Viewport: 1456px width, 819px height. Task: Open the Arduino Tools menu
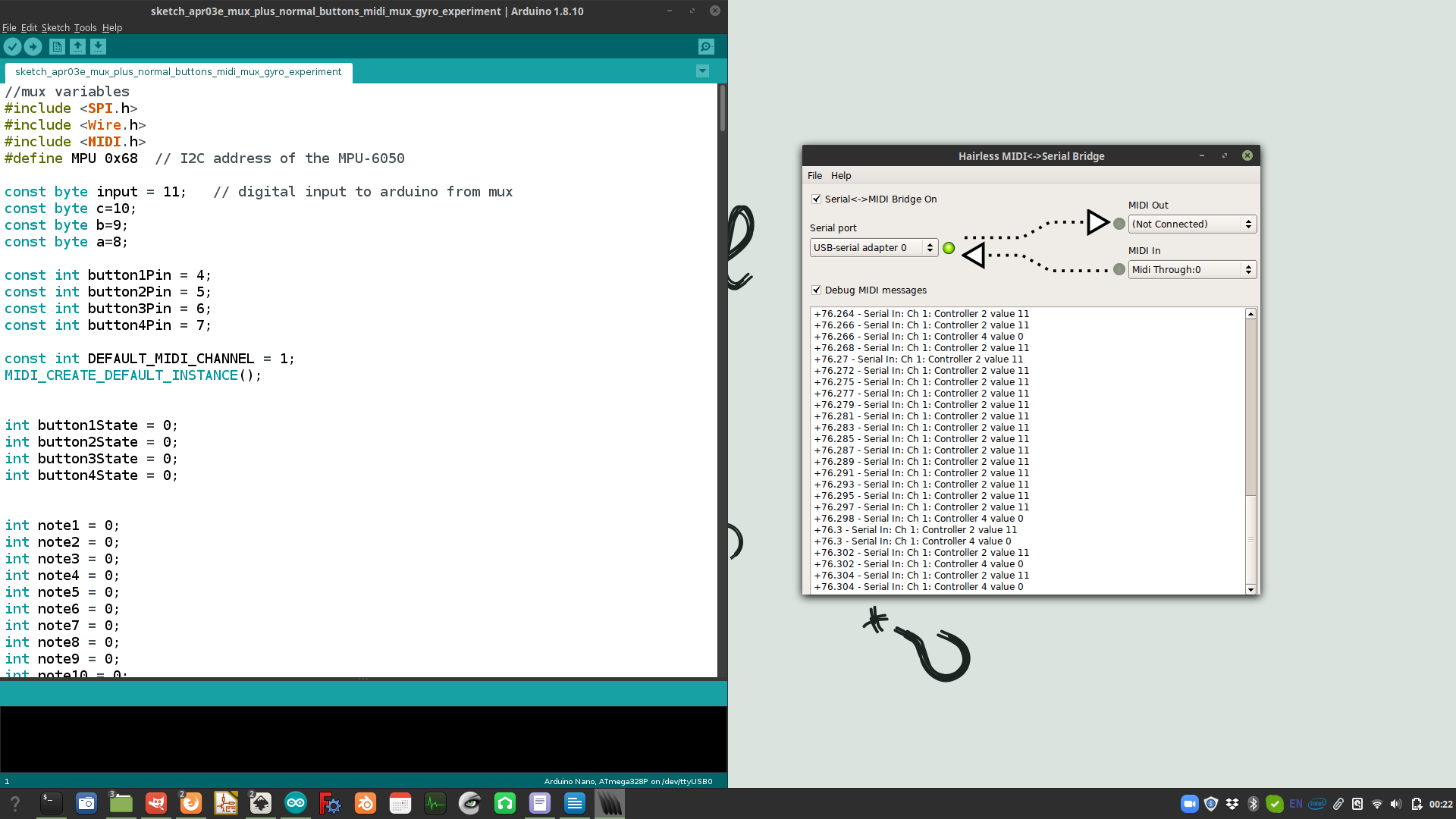(85, 28)
